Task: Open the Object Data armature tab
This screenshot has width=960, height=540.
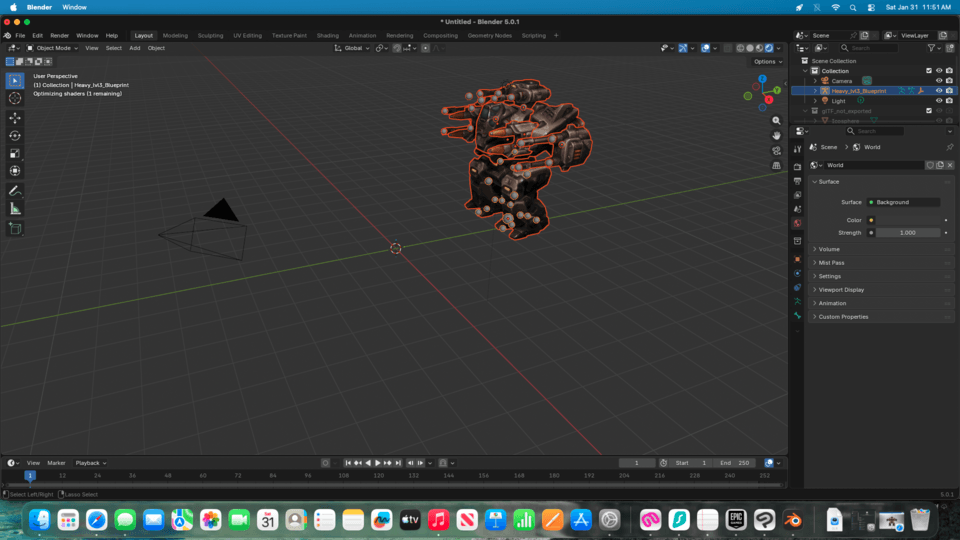Action: [797, 302]
